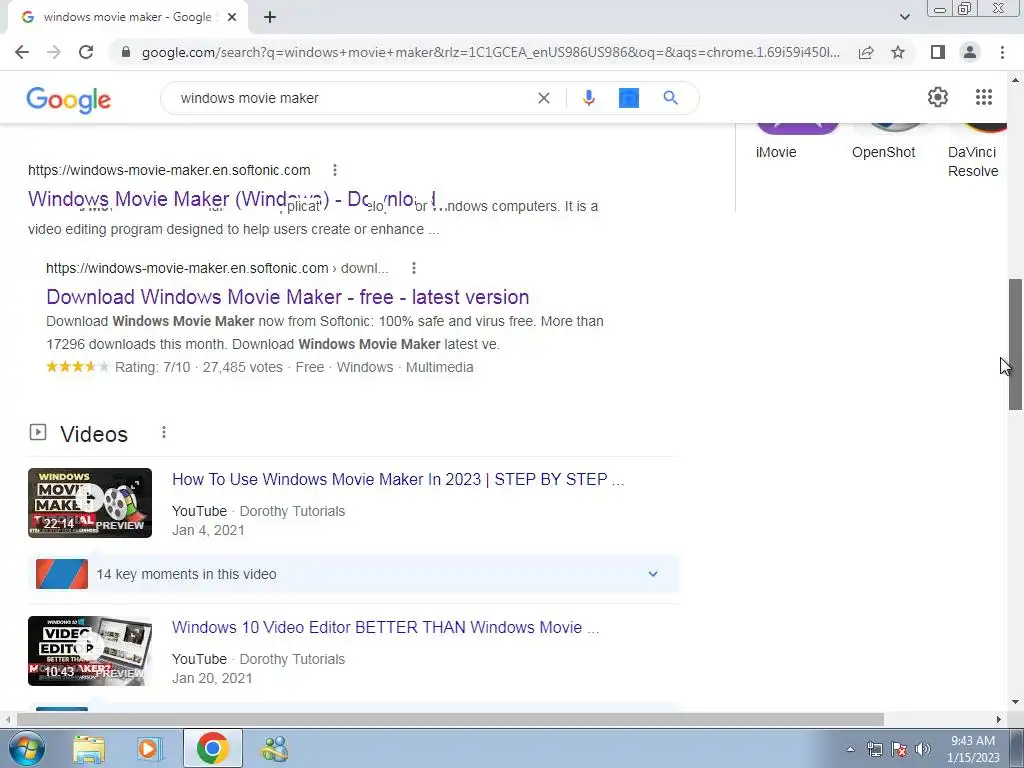The image size is (1024, 768).
Task: Open Windows 10 Video Editor BETTER THAN link
Action: pos(385,628)
